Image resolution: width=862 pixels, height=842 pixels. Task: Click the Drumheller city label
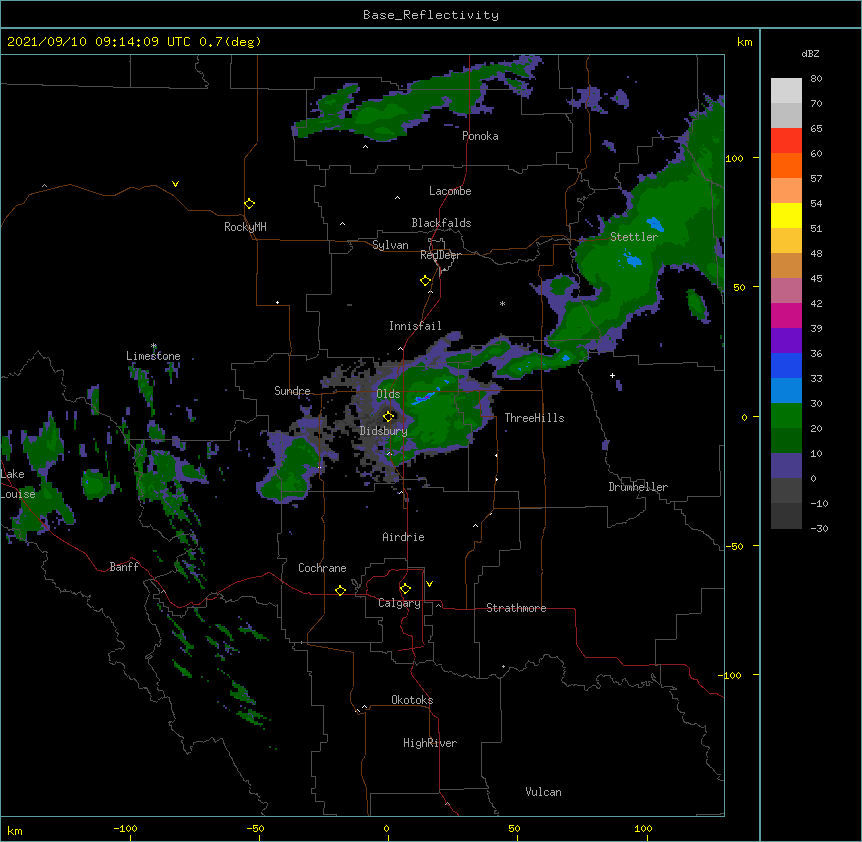point(638,487)
